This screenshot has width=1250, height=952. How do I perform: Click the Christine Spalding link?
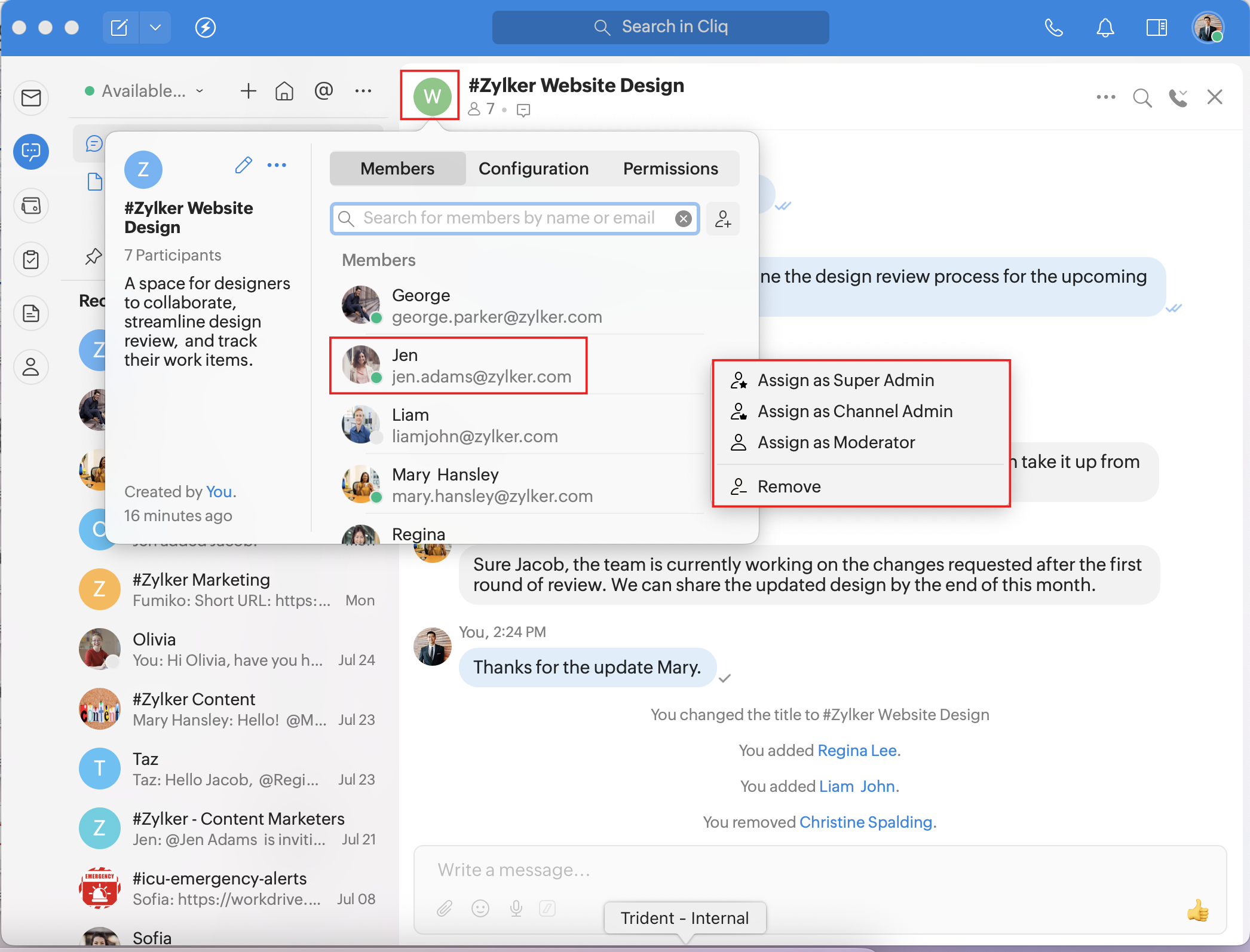point(866,822)
